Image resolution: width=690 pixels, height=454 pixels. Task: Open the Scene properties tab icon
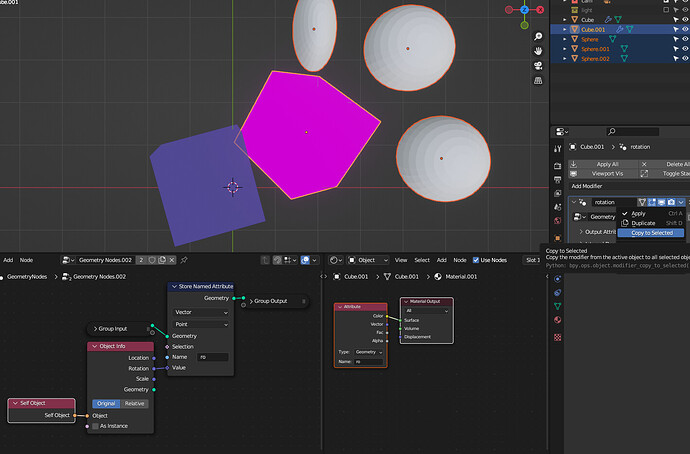(x=558, y=207)
